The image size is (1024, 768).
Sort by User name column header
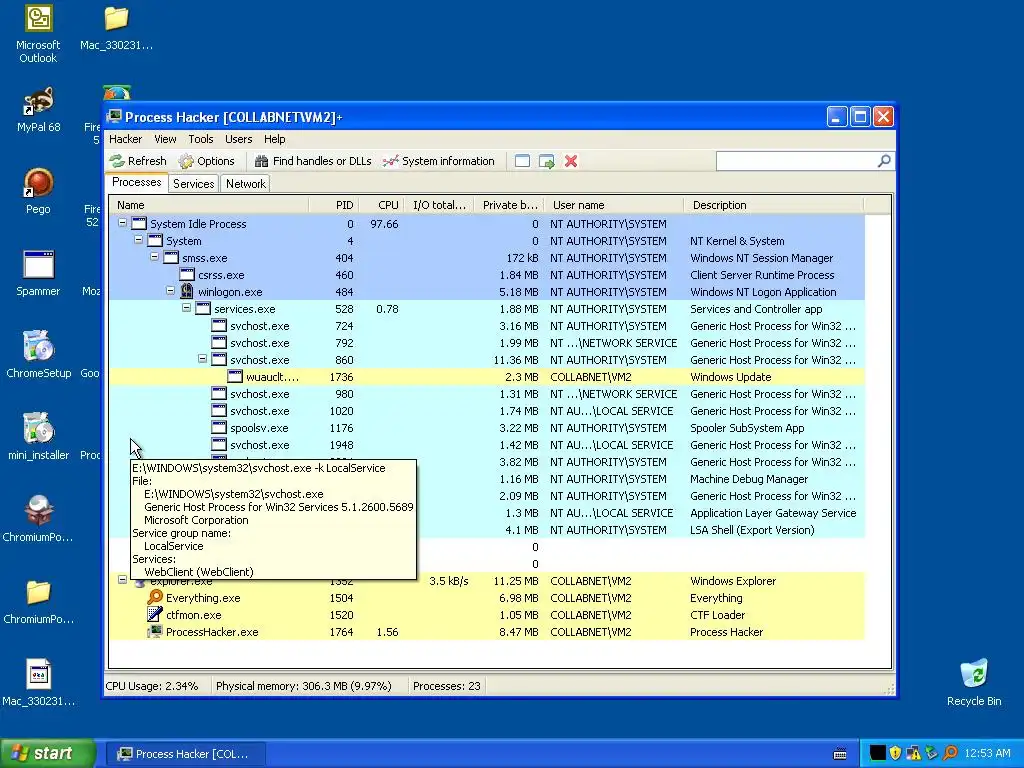coord(614,205)
